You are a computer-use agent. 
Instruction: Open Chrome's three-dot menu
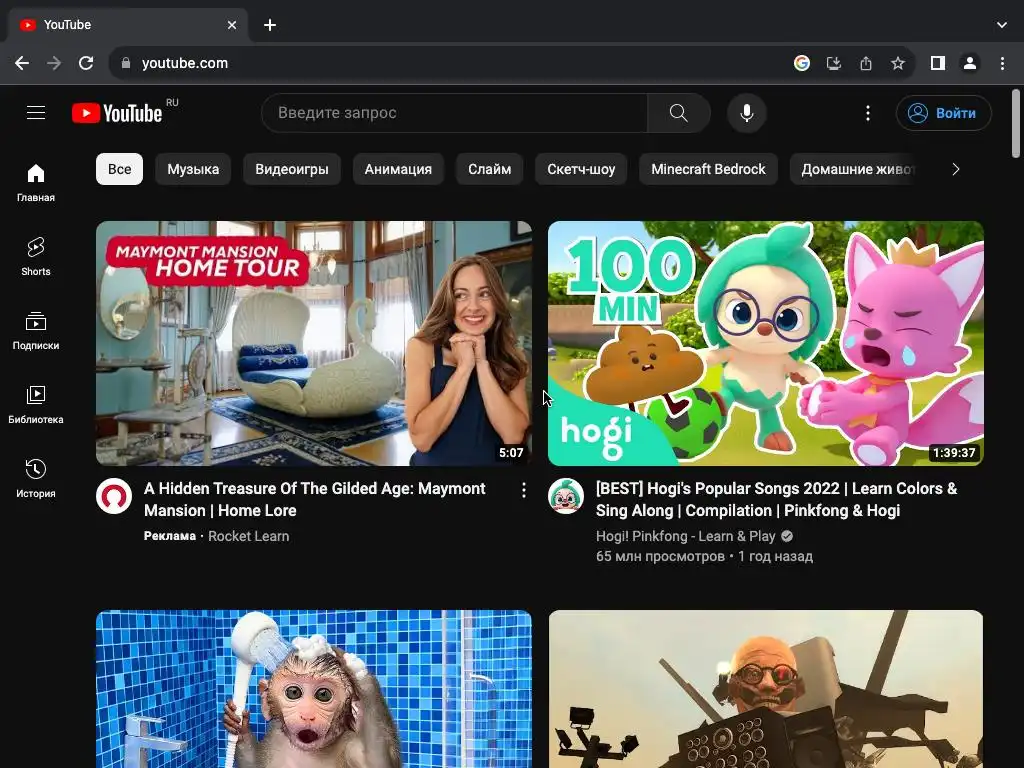pyautogui.click(x=1002, y=63)
